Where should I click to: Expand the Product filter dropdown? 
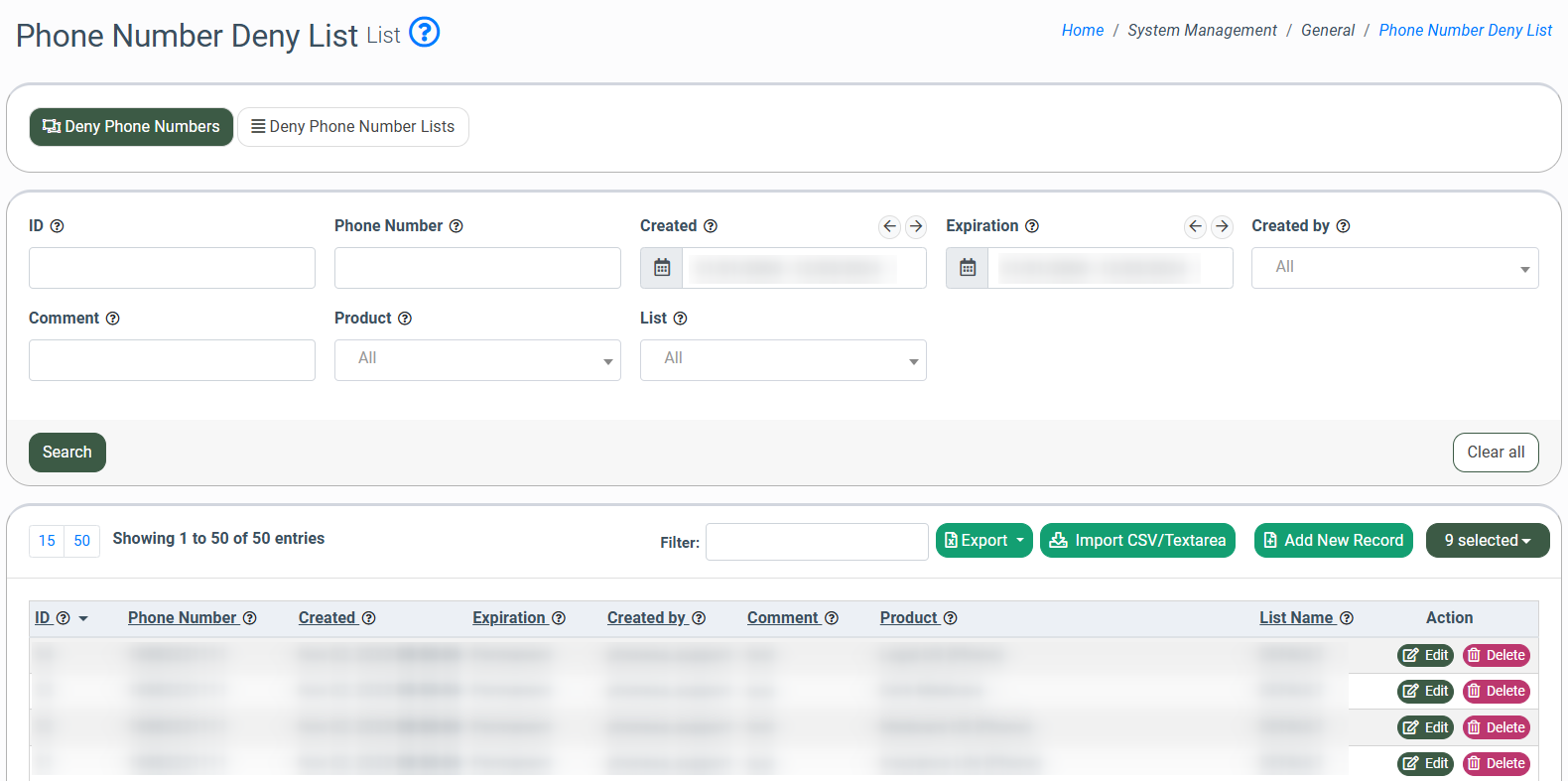(477, 360)
